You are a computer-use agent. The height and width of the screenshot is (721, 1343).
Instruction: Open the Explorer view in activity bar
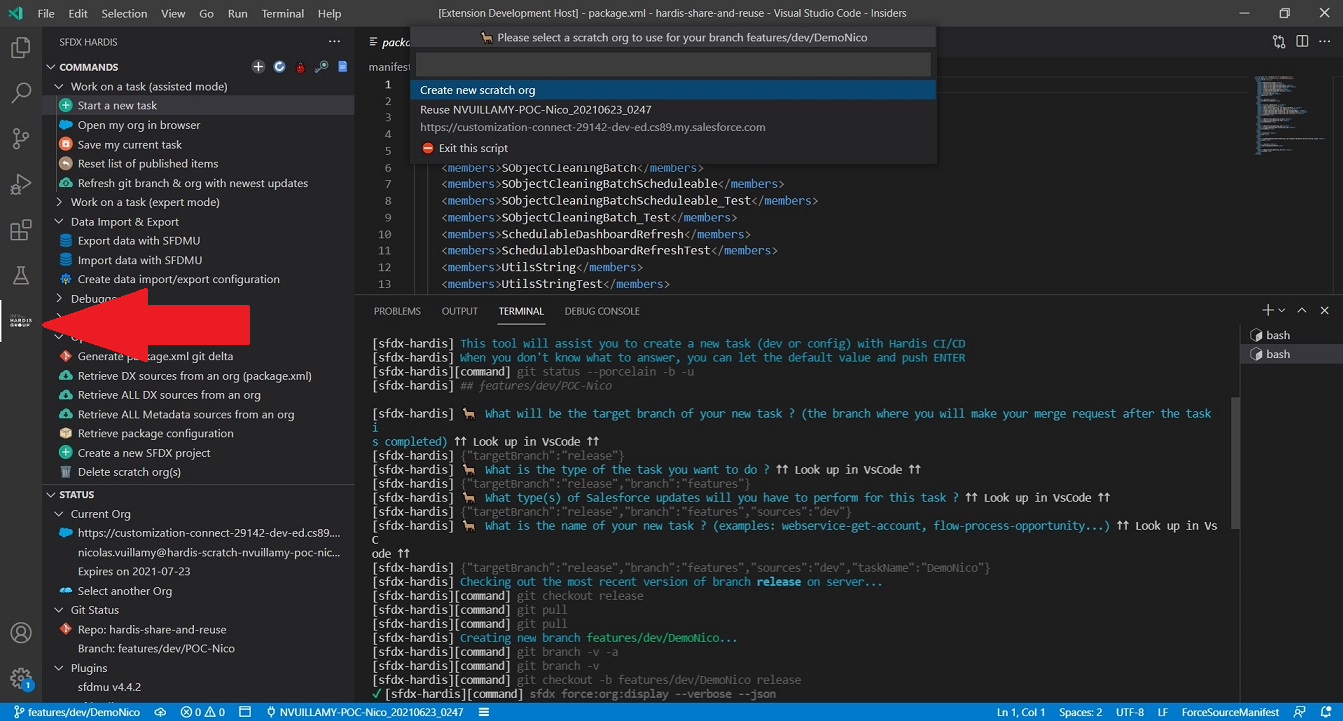coord(20,47)
